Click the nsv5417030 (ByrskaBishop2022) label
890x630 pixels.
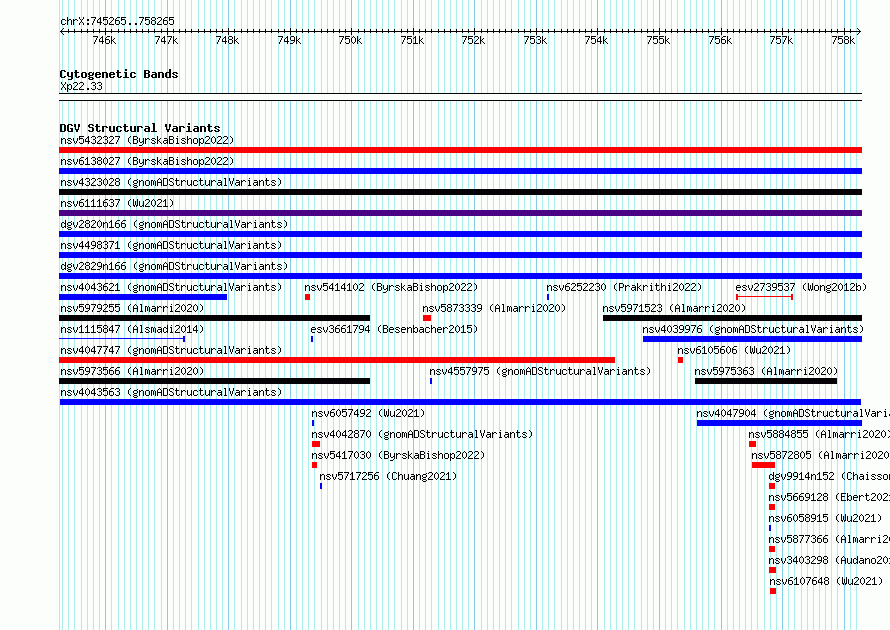tap(398, 455)
